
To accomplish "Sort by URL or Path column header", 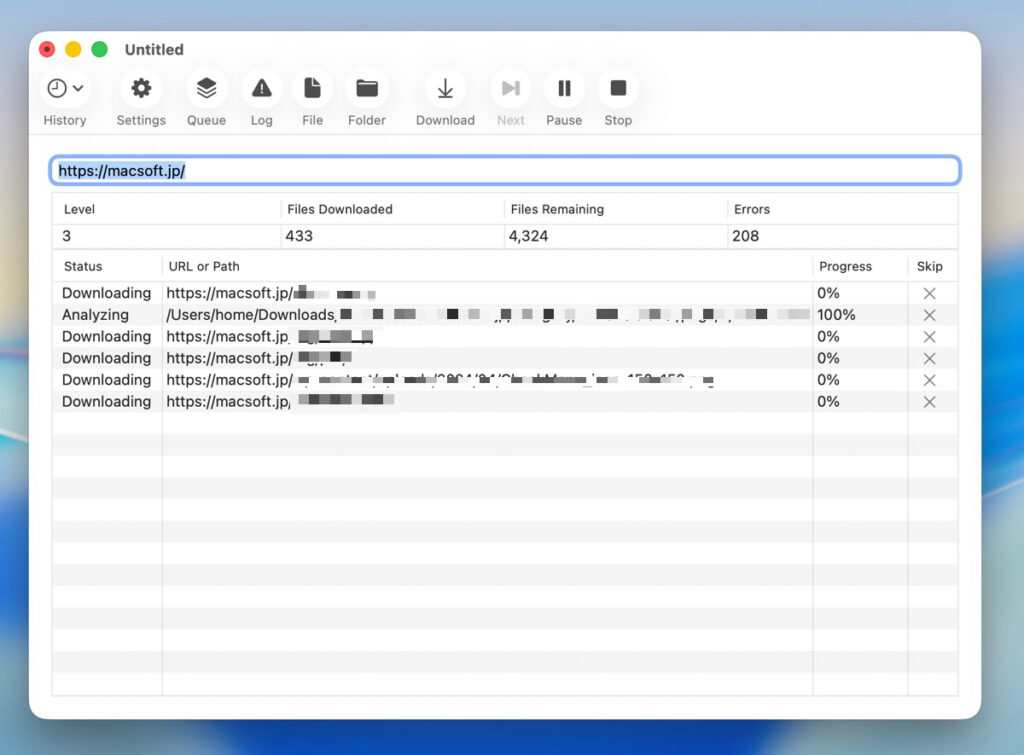I will point(204,267).
